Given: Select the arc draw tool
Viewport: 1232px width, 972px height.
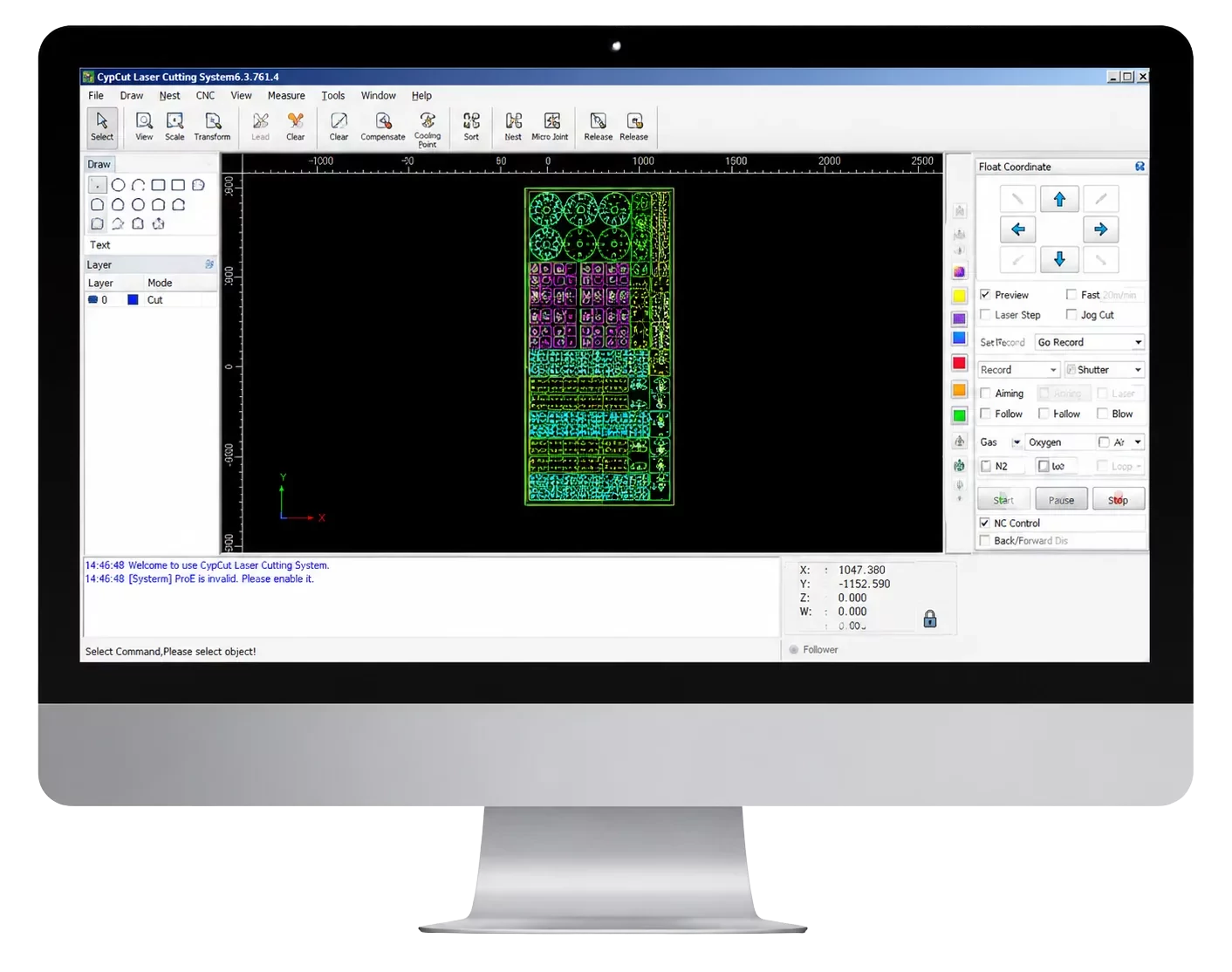Looking at the screenshot, I should point(138,185).
